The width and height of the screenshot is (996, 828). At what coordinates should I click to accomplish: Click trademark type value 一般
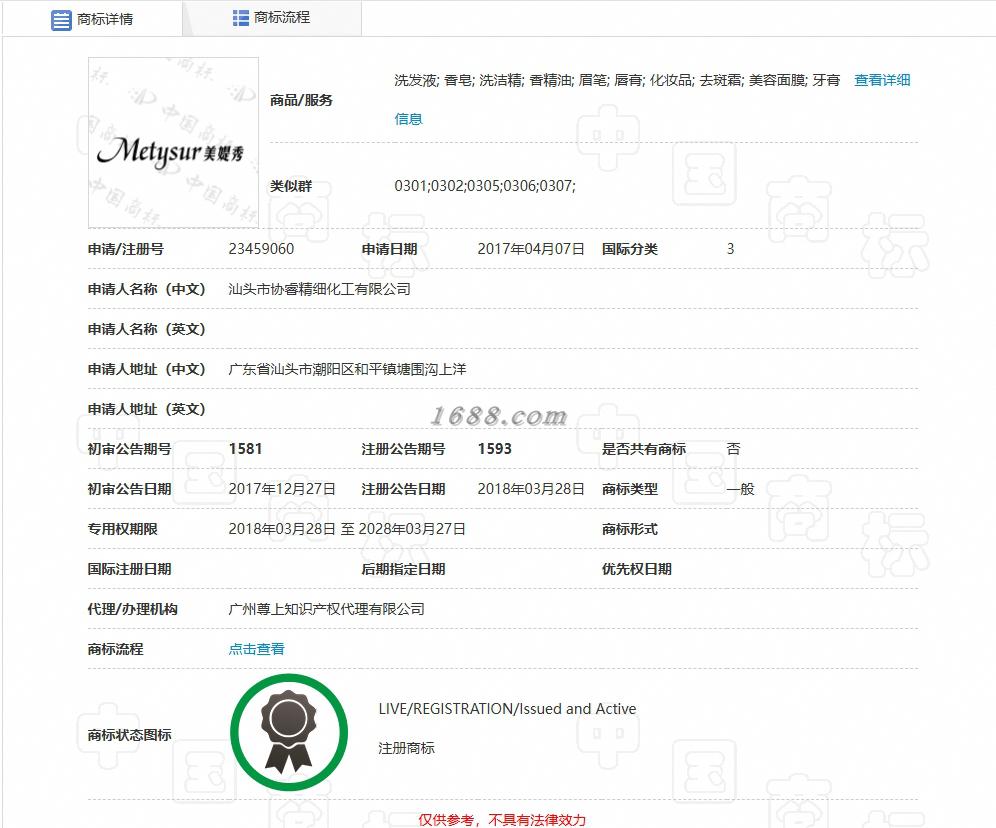pyautogui.click(x=740, y=489)
